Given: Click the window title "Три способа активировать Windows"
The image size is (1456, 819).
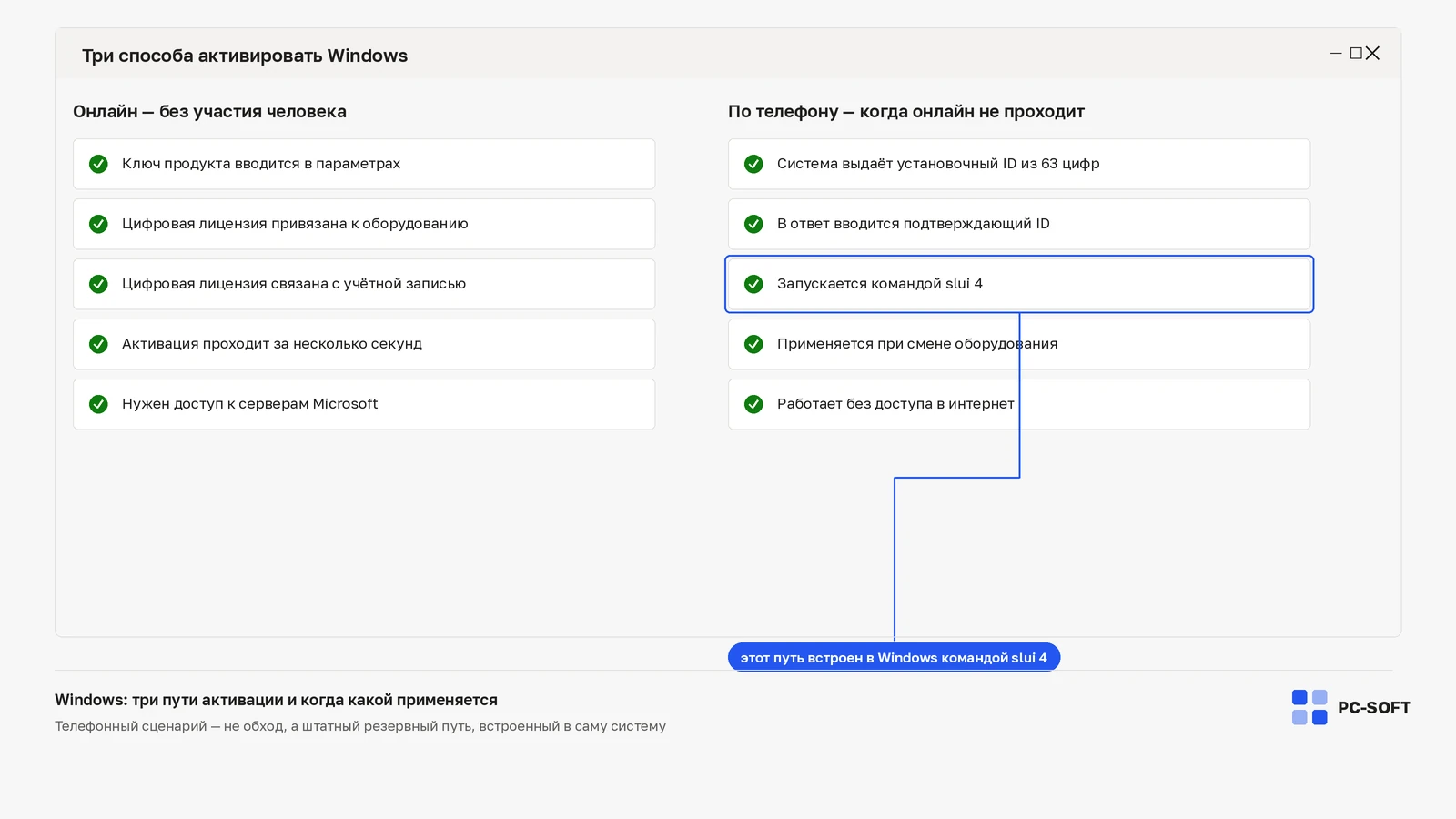Looking at the screenshot, I should pyautogui.click(x=245, y=56).
